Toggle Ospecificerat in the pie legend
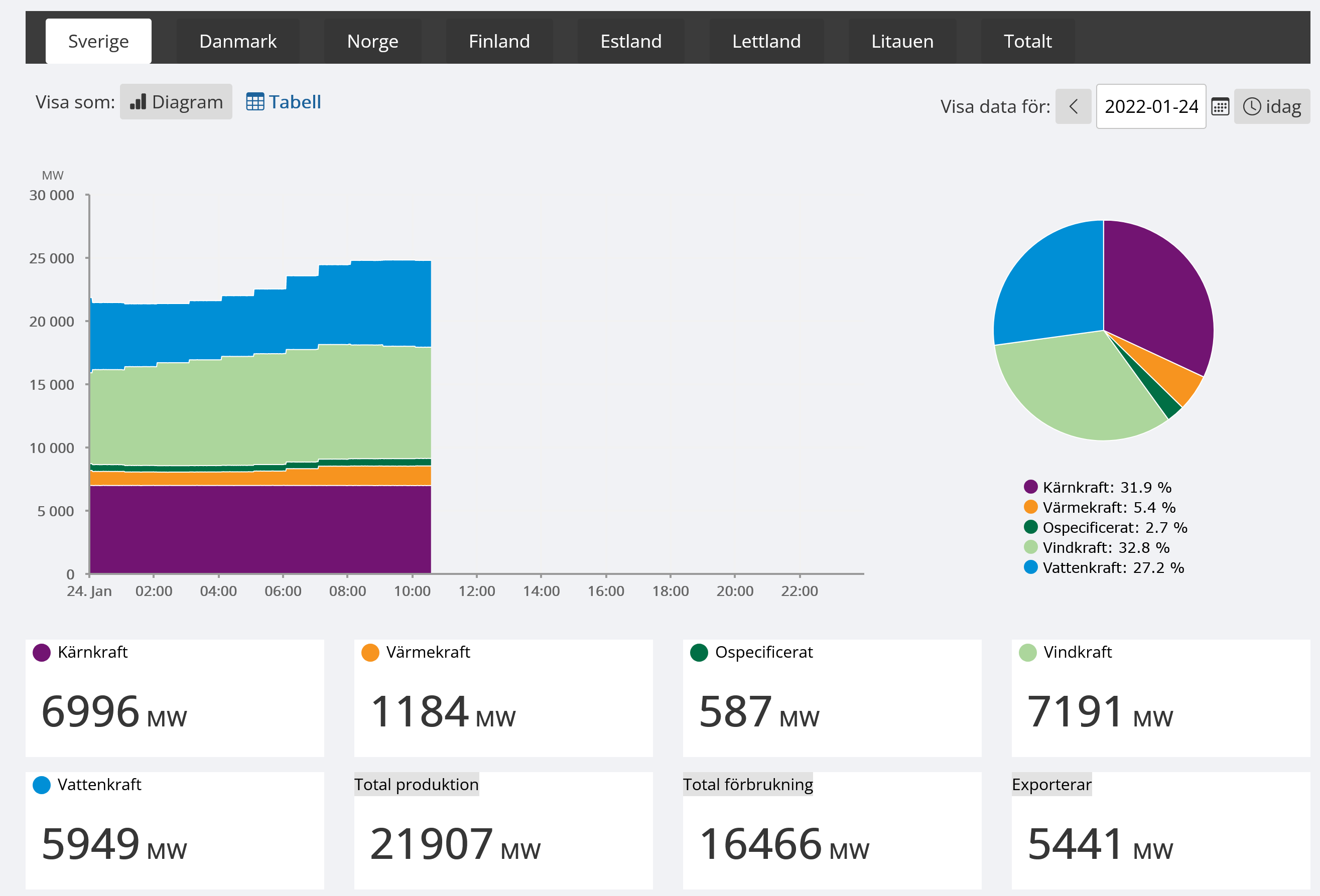The height and width of the screenshot is (896, 1320). [x=1105, y=527]
